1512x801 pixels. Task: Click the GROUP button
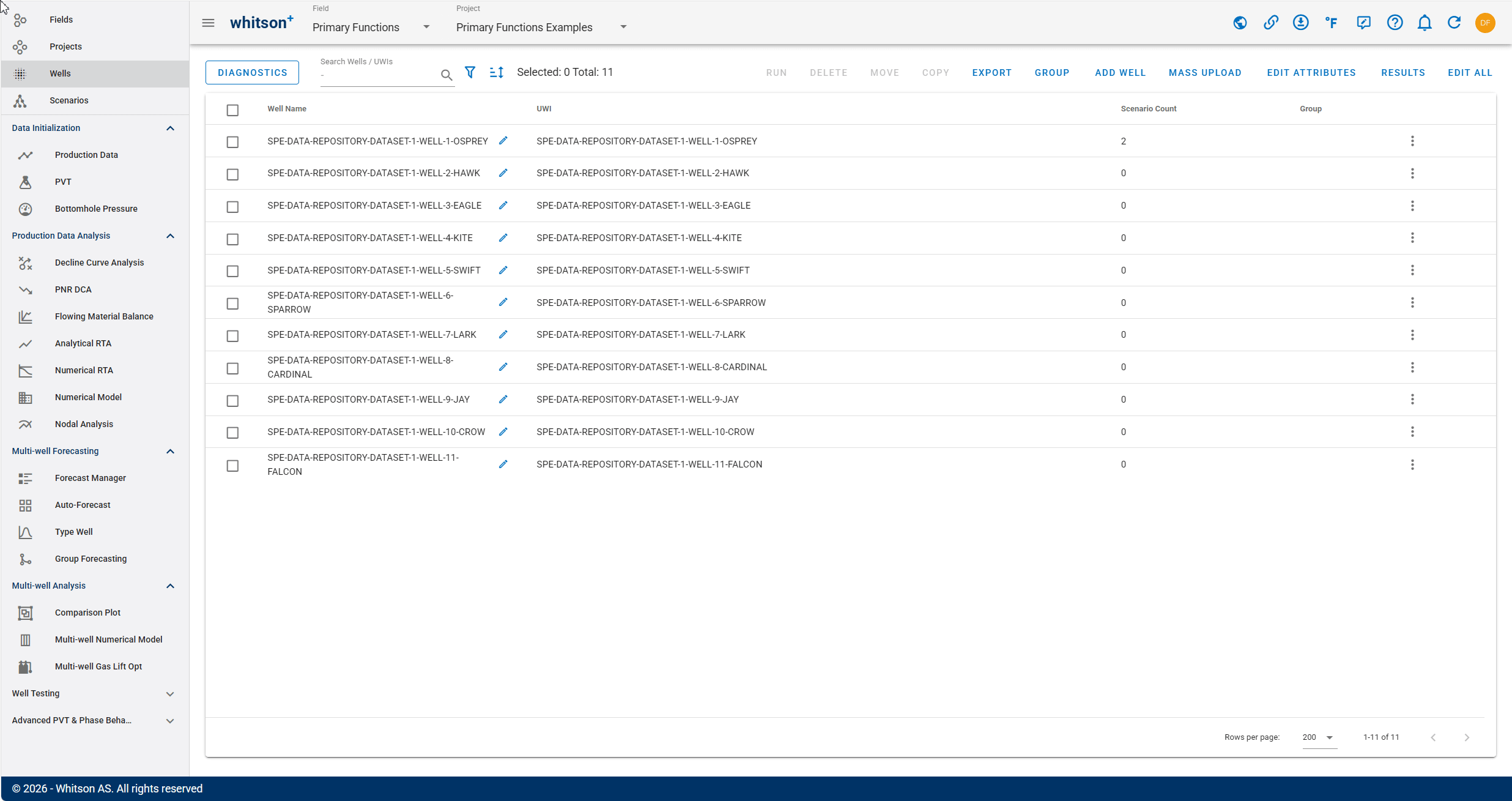pyautogui.click(x=1052, y=72)
